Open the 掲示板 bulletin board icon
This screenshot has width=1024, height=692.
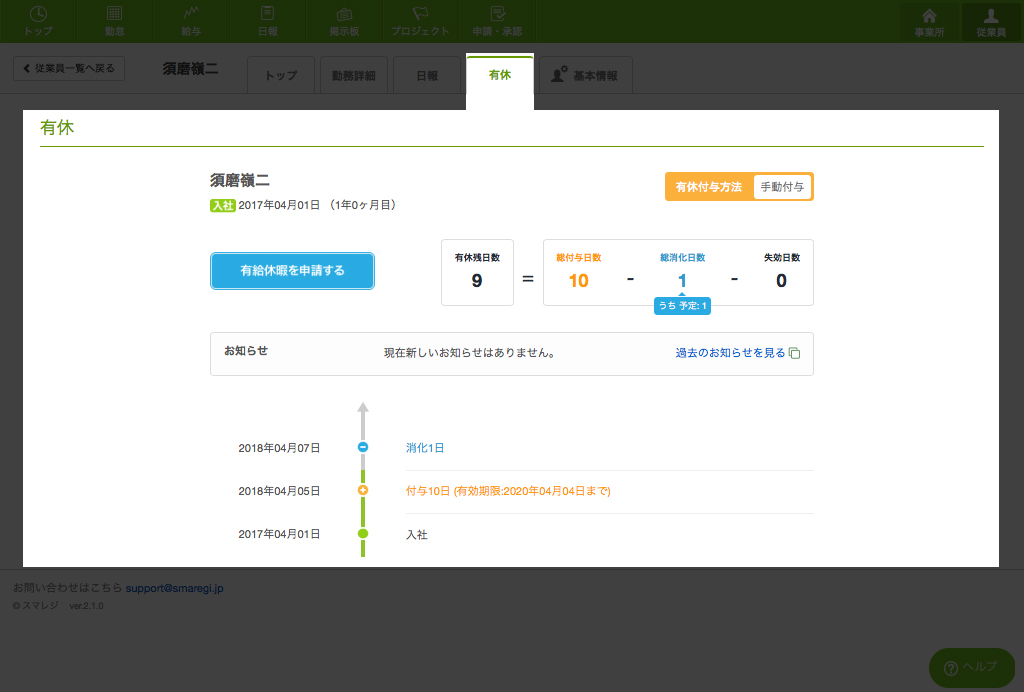click(x=344, y=14)
